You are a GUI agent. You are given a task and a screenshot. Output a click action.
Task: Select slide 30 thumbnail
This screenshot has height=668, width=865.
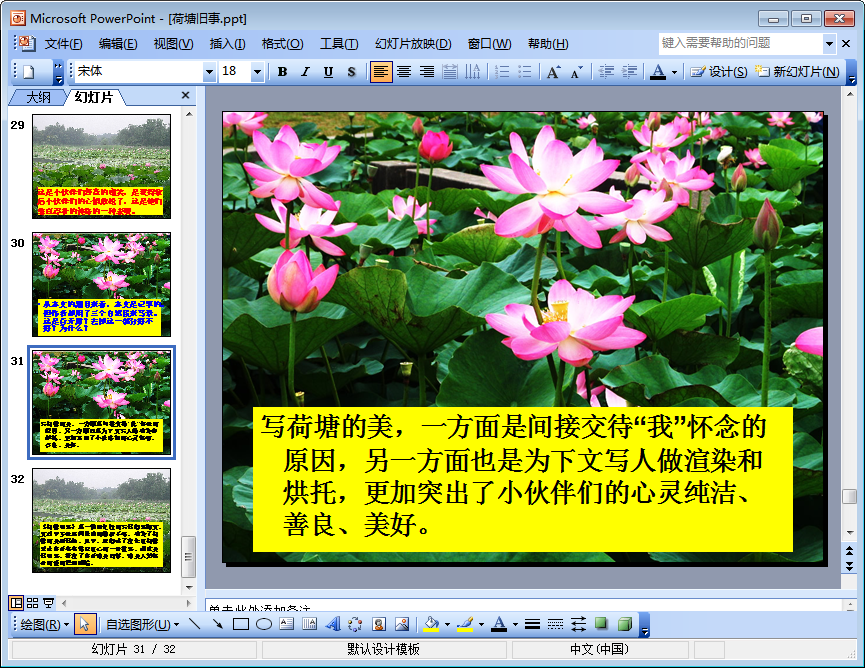(x=101, y=285)
